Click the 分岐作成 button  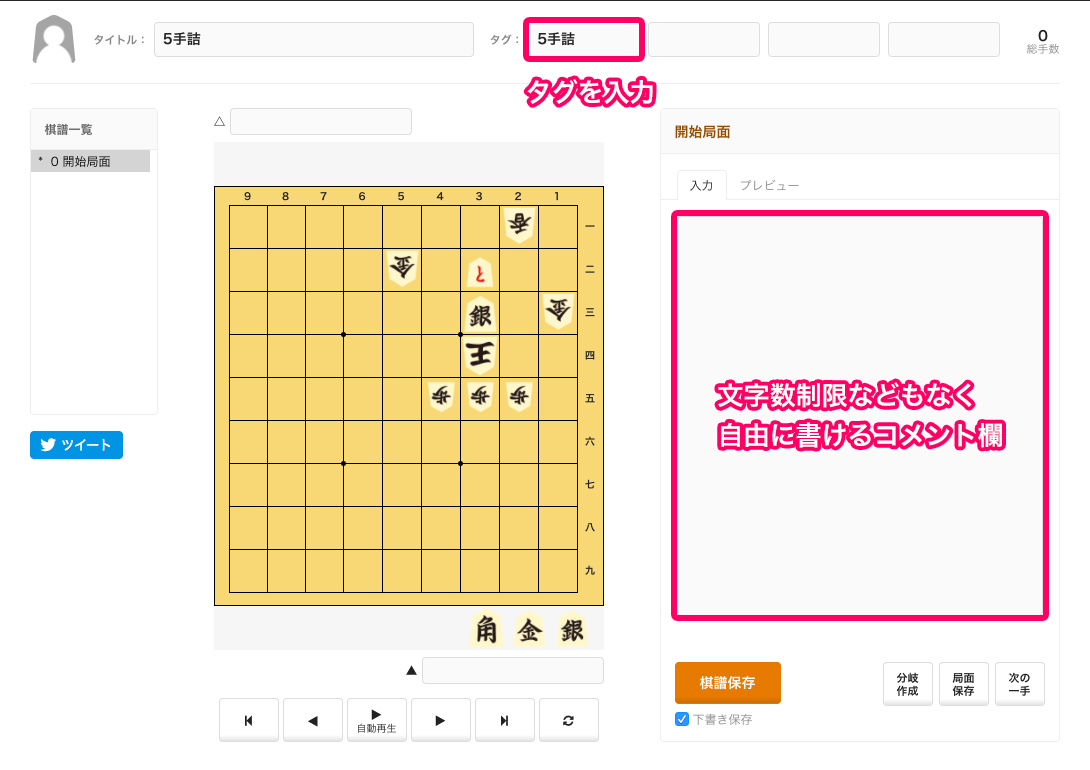(x=907, y=684)
